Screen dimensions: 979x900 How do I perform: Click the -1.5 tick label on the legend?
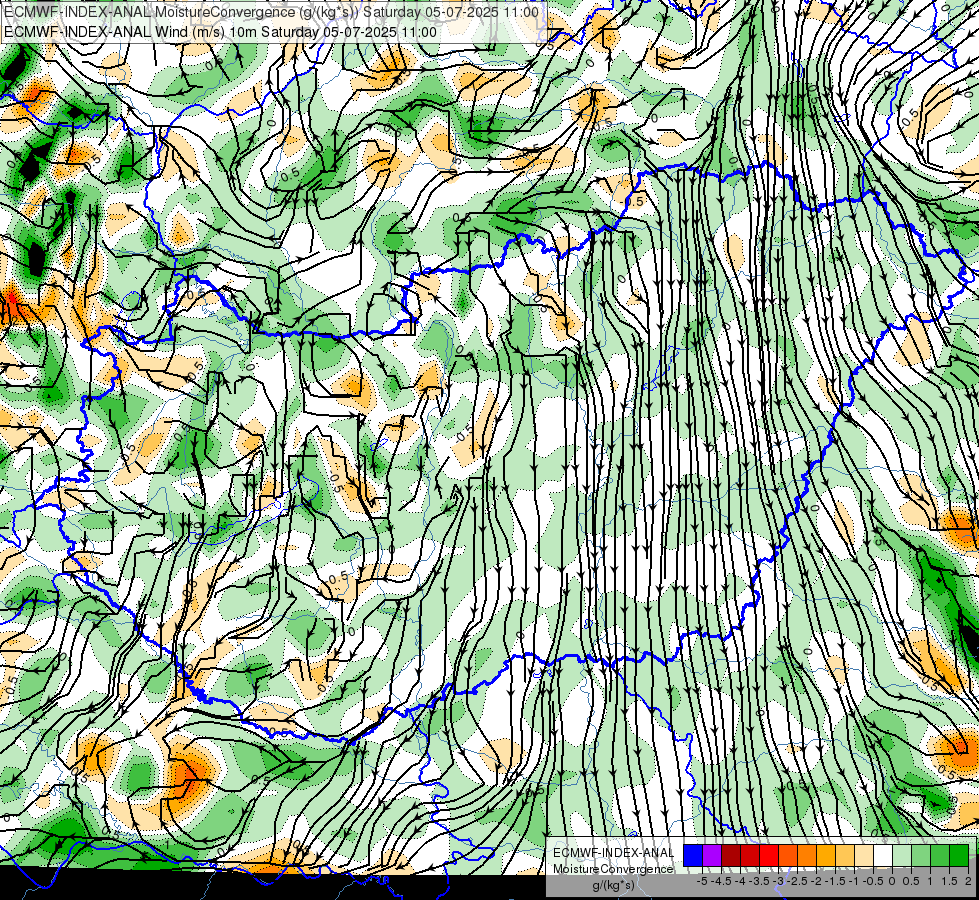pos(835,881)
